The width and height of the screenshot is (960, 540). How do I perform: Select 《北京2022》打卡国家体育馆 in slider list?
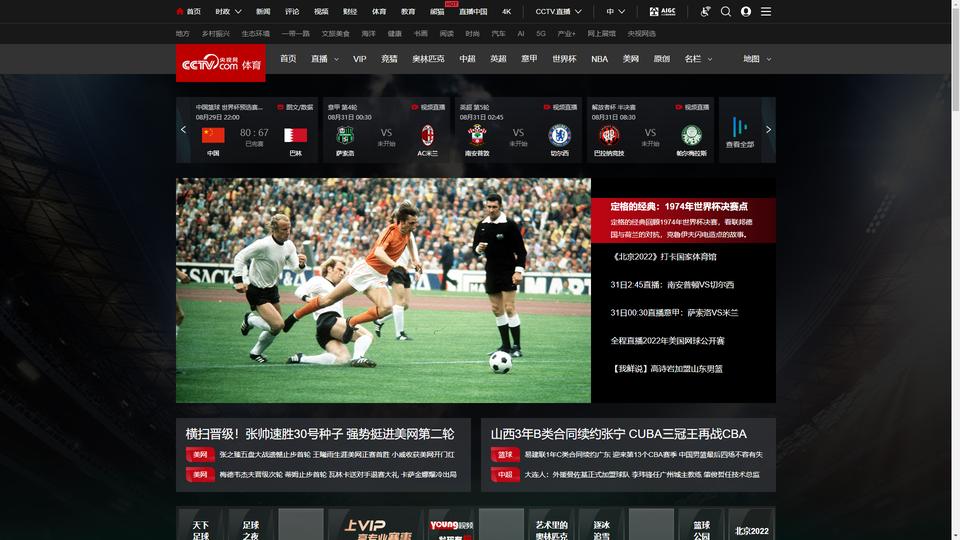(664, 257)
